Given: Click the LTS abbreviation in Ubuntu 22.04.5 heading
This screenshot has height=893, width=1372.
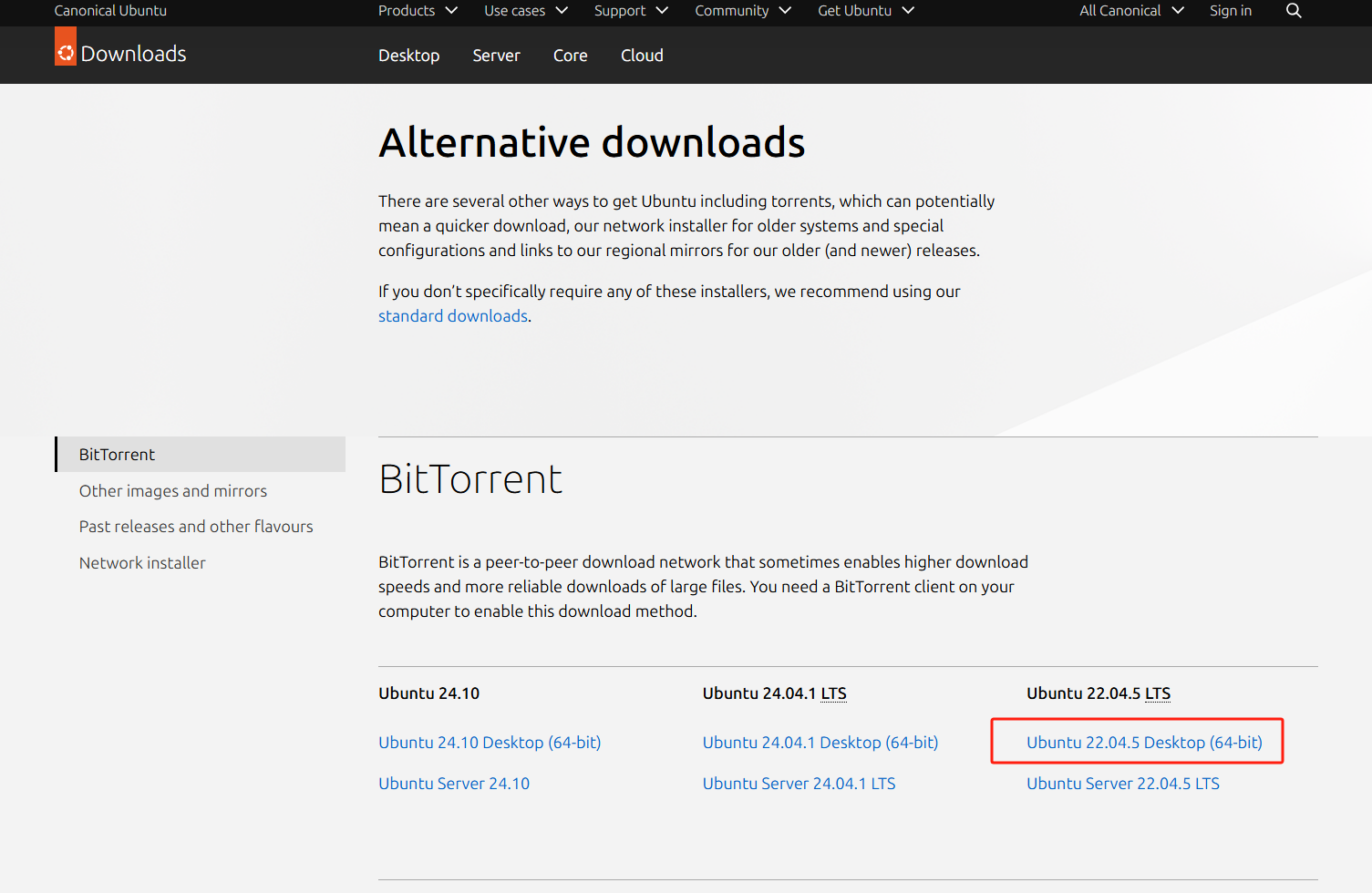Looking at the screenshot, I should pyautogui.click(x=1158, y=693).
